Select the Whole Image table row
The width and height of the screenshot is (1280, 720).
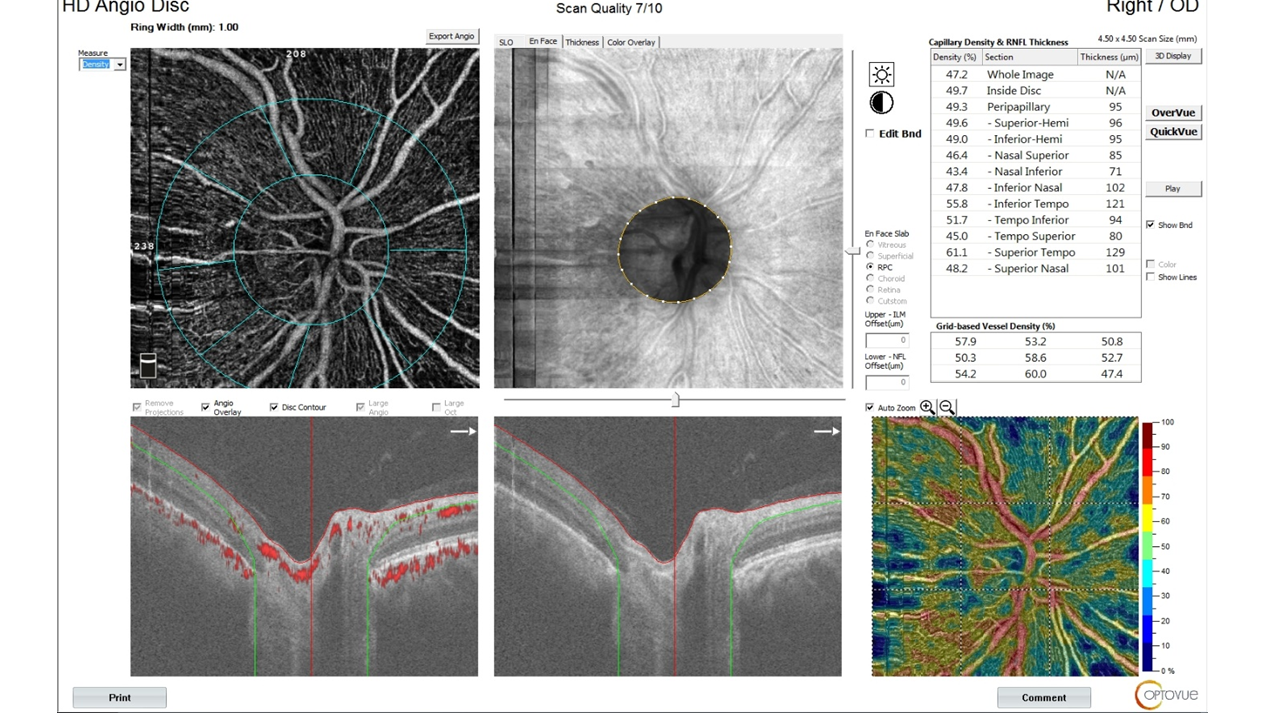click(1036, 74)
